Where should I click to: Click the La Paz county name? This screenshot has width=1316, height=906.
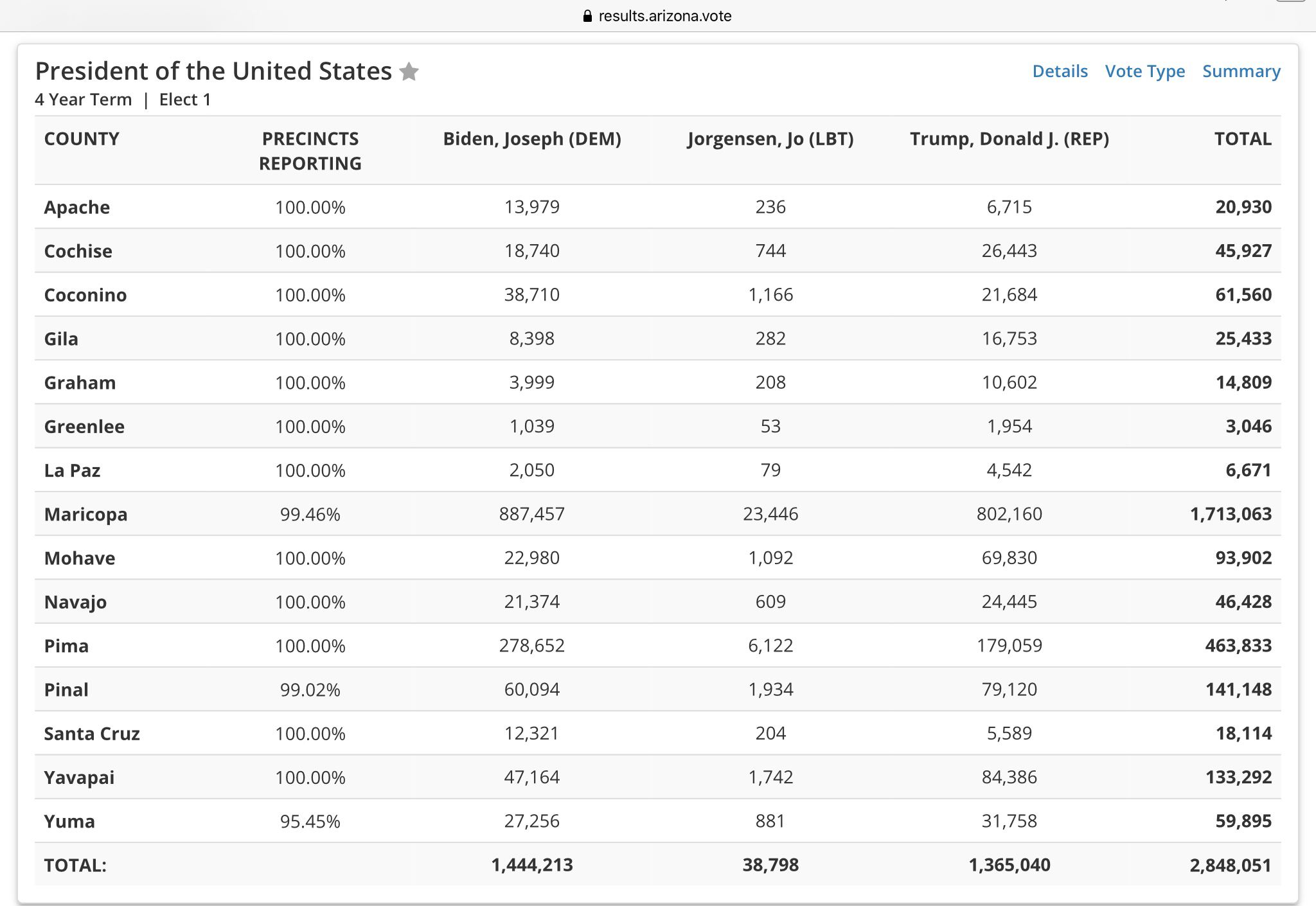(72, 470)
